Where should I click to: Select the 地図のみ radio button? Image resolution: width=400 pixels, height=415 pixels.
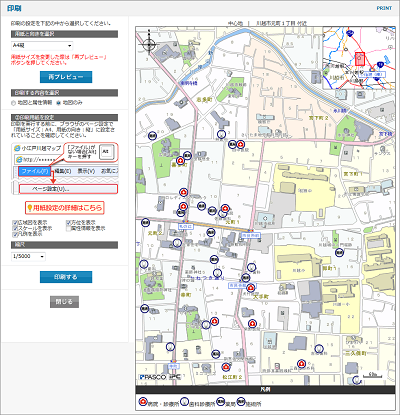59,103
